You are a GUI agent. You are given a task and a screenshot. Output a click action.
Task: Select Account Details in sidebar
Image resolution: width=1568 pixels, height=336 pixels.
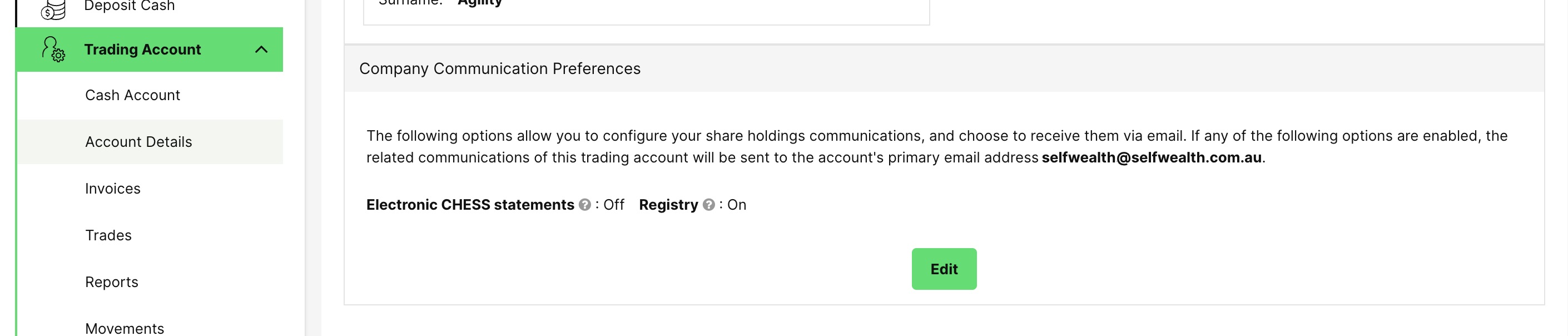139,142
